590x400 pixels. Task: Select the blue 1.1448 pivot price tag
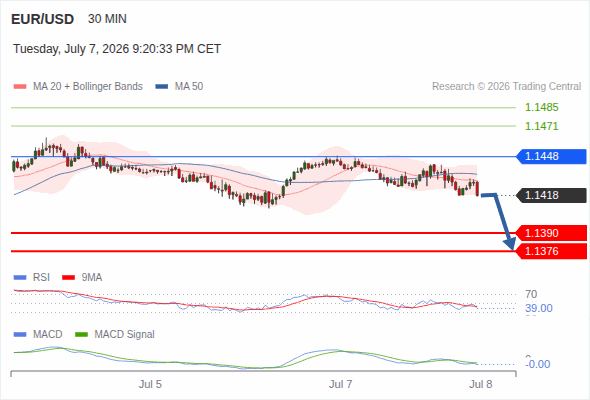tap(551, 156)
